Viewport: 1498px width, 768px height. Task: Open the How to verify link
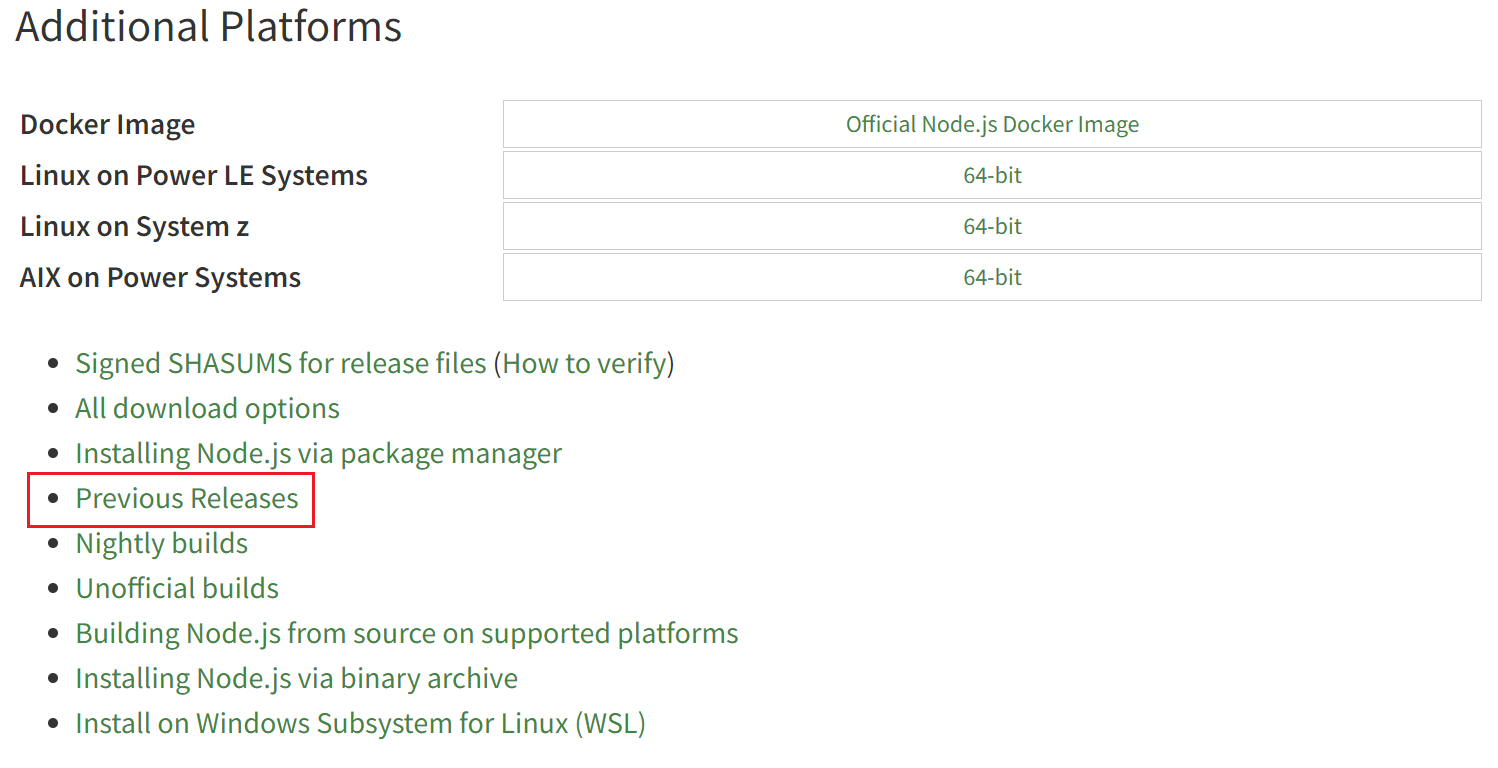(x=584, y=363)
